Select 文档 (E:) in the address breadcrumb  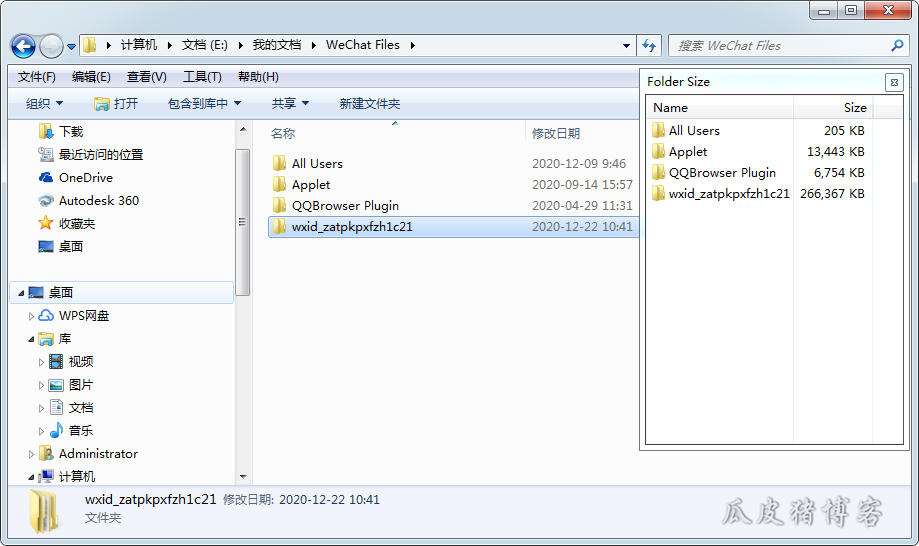point(205,45)
